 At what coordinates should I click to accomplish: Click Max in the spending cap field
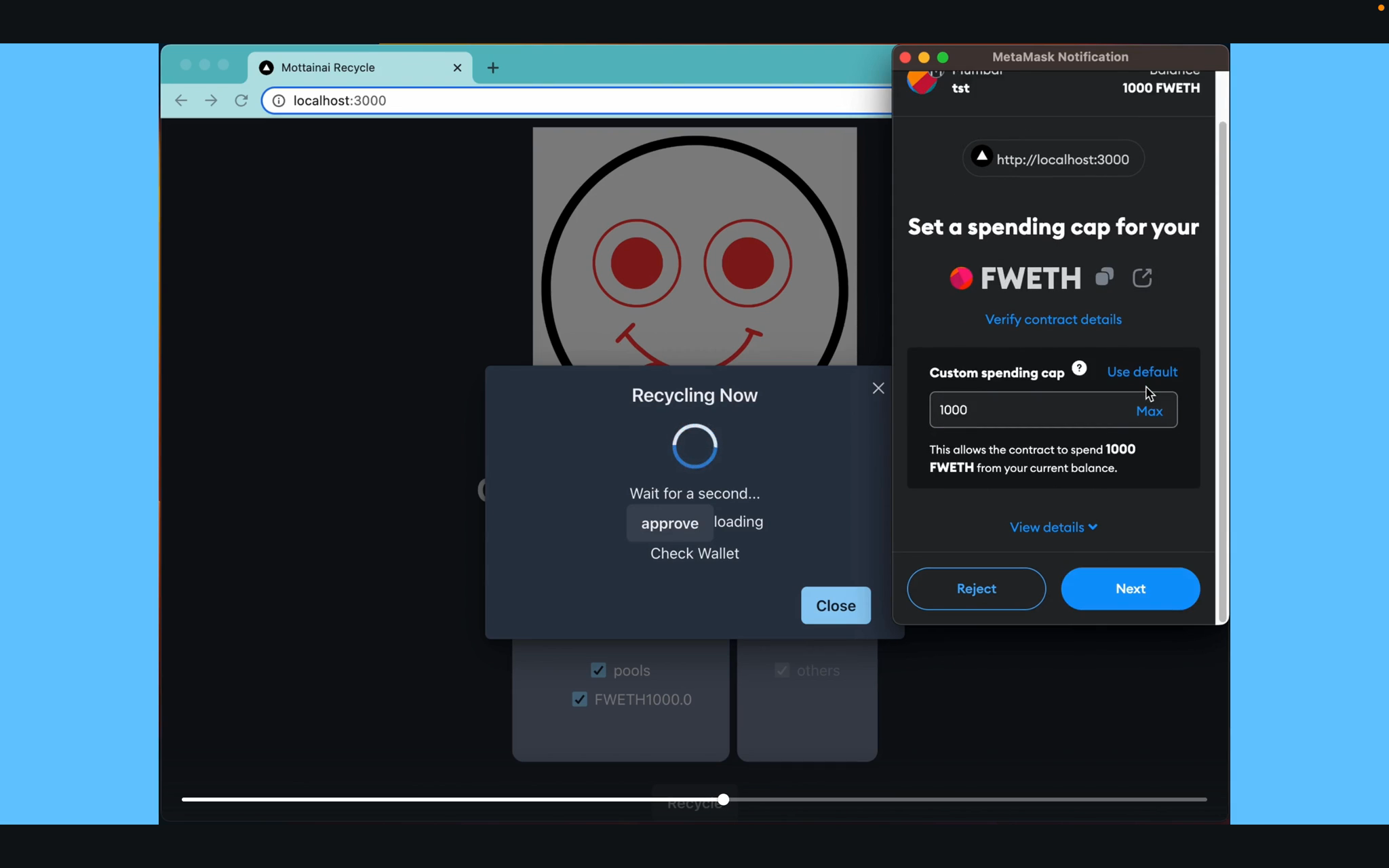point(1149,411)
